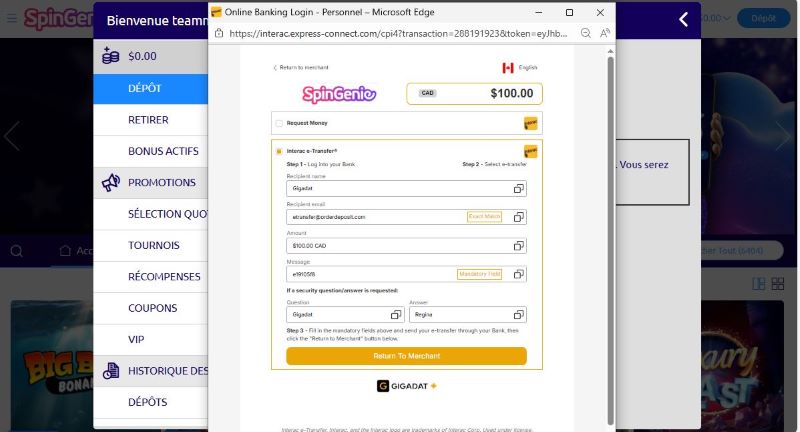Viewport: 800px width, 432px height.
Task: Open HISTORIQUE DES section in the sidebar
Action: [151, 371]
